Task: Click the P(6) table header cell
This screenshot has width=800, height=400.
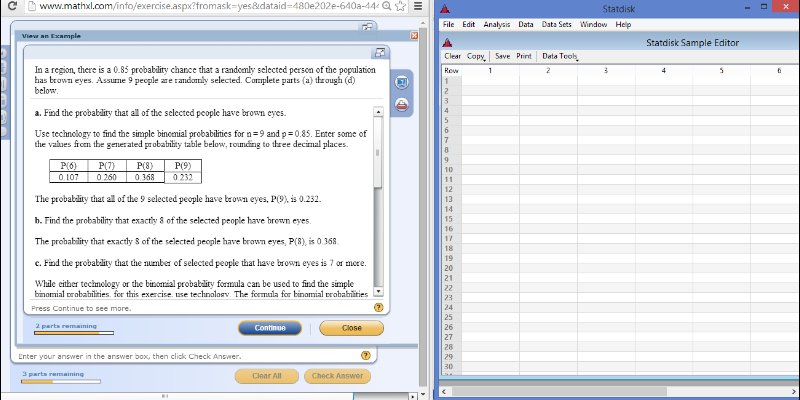Action: (x=68, y=166)
